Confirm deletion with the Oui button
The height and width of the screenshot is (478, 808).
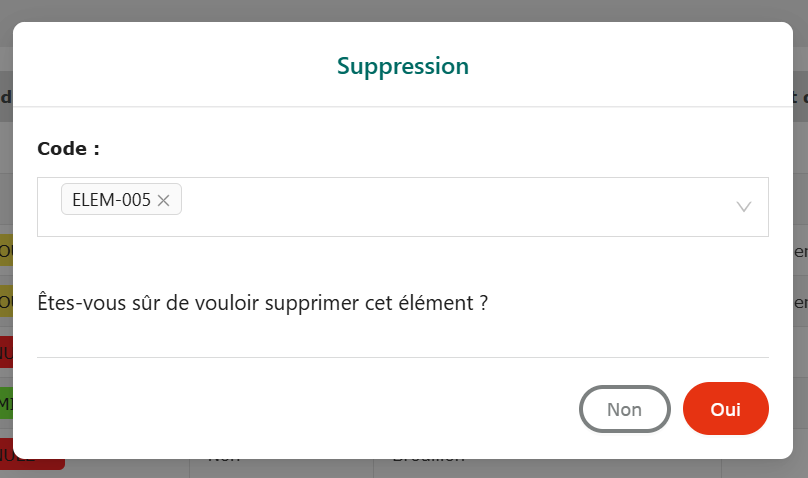(726, 410)
